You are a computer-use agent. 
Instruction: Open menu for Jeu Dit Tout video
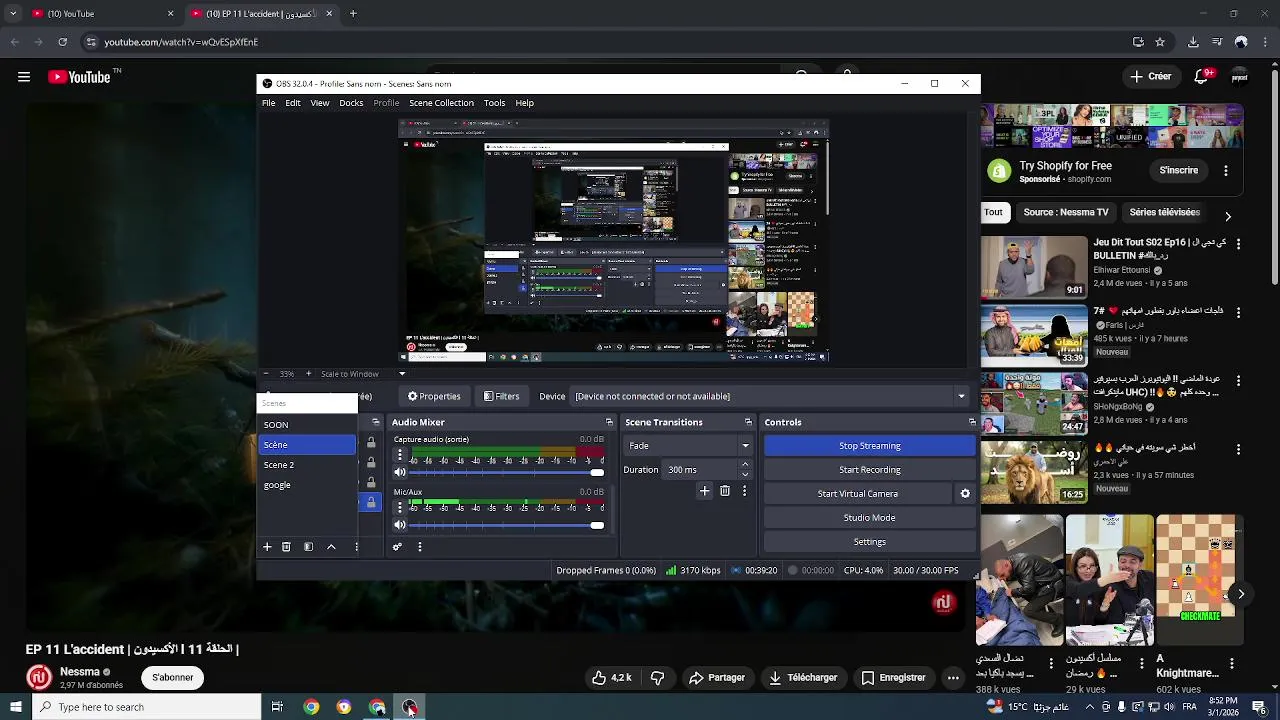1238,244
